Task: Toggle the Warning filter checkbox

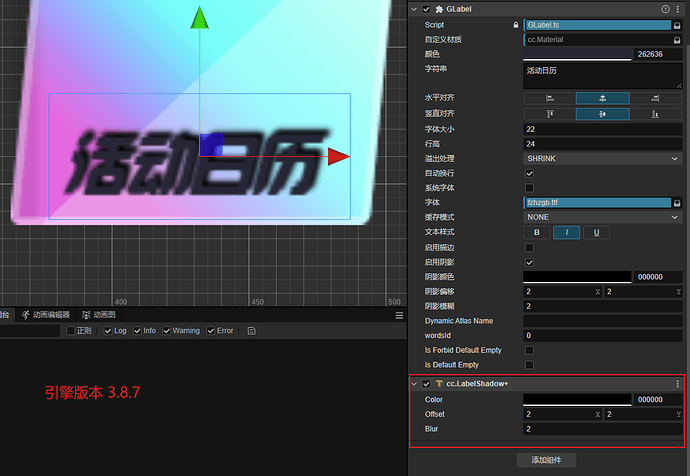Action: pos(166,331)
